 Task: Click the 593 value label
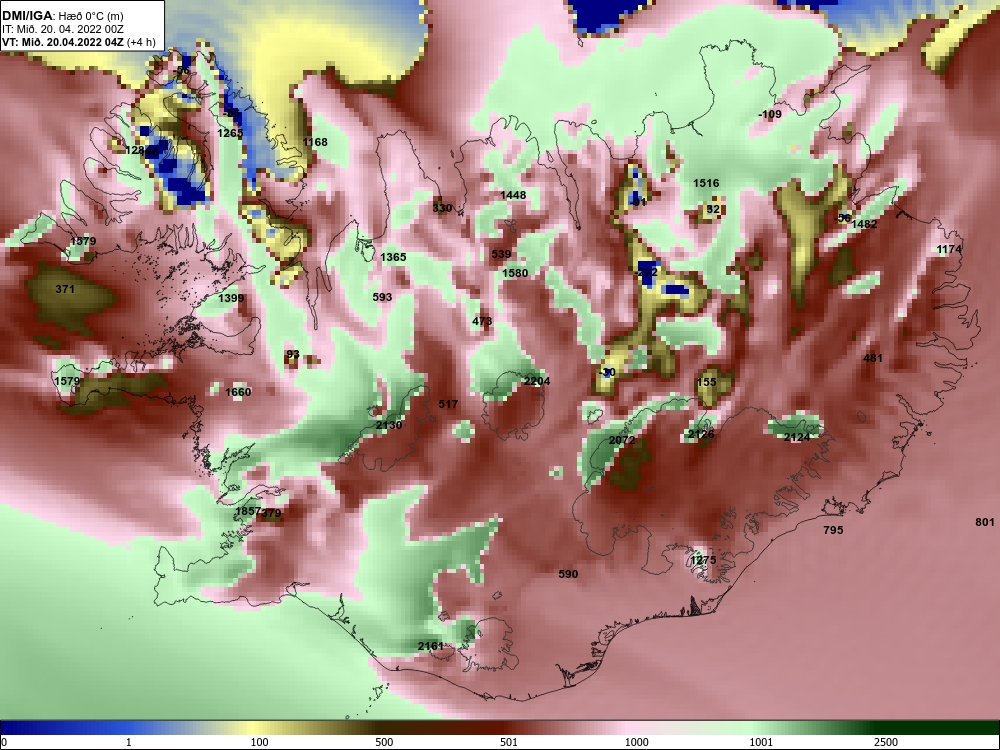point(382,297)
